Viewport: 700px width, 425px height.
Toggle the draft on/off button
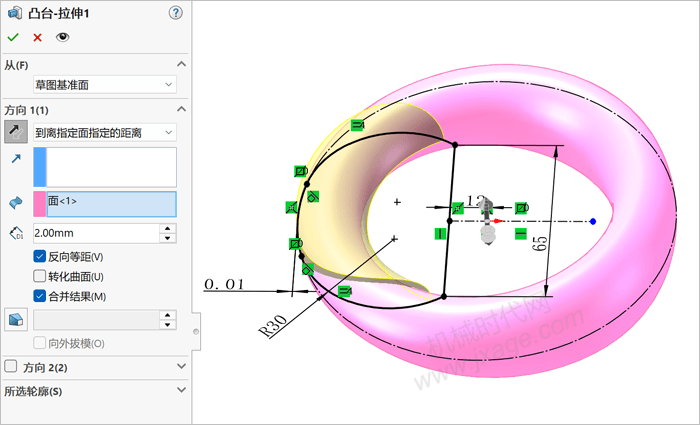pos(16,320)
